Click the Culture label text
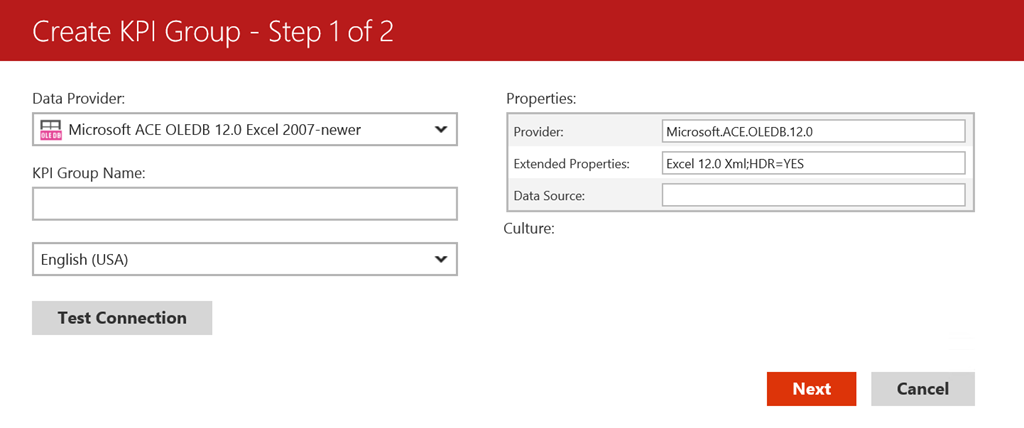The height and width of the screenshot is (428, 1024). tap(529, 229)
